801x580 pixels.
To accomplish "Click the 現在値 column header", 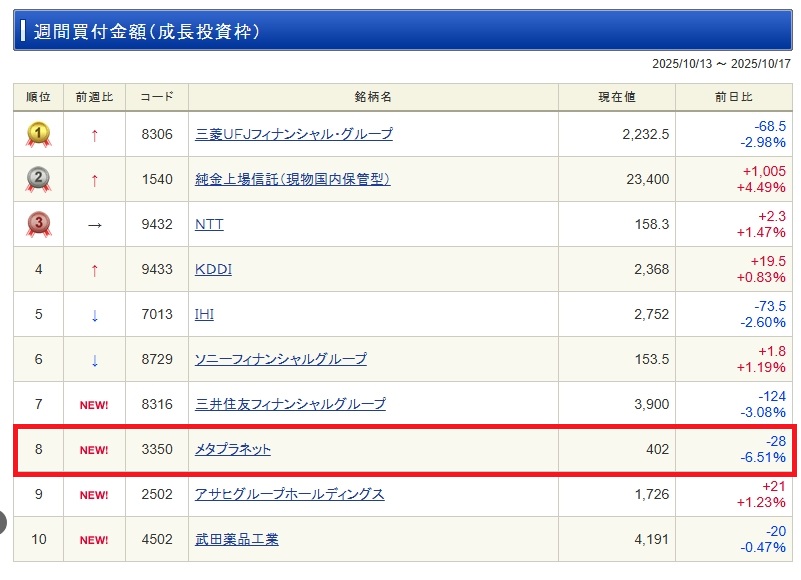I will click(617, 97).
